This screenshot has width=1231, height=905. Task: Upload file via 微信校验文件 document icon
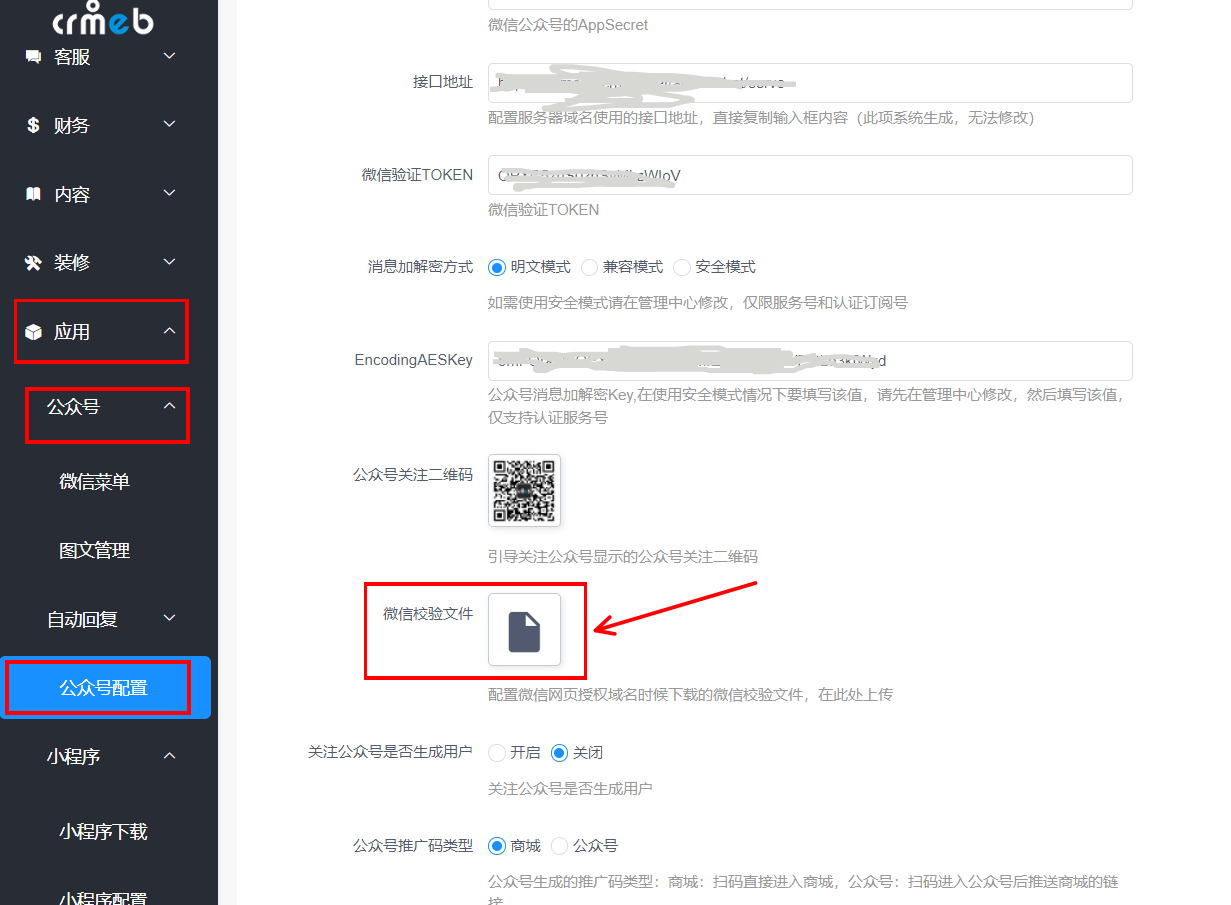pos(524,630)
